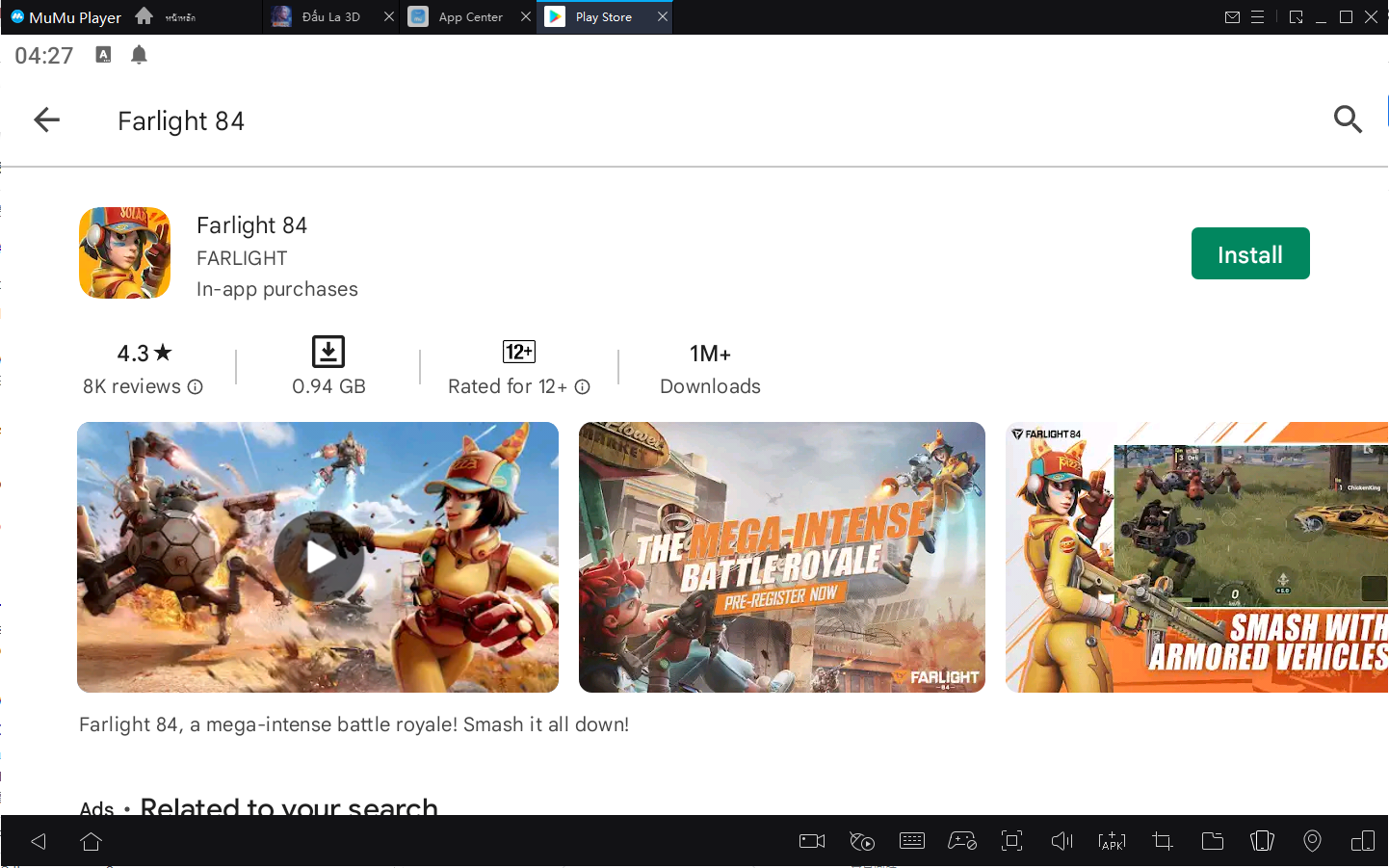This screenshot has width=1389, height=868.
Task: Start screen recording with the camera icon
Action: (812, 841)
